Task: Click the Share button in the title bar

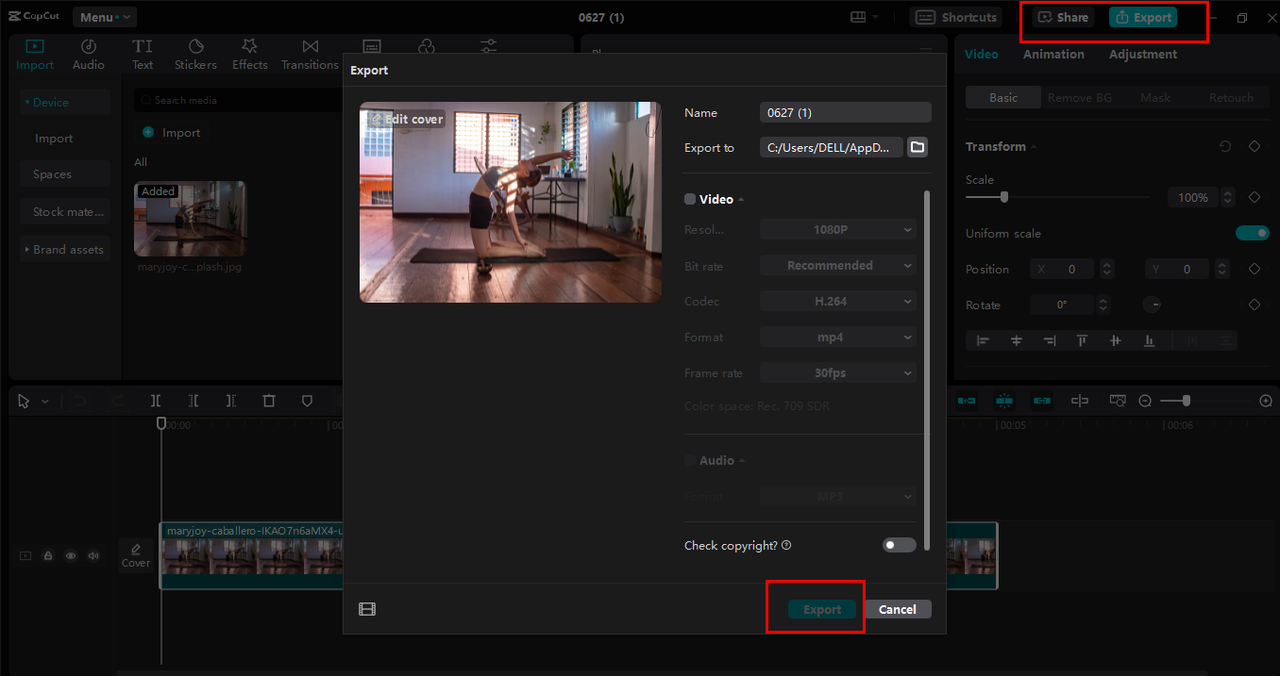Action: [1063, 17]
